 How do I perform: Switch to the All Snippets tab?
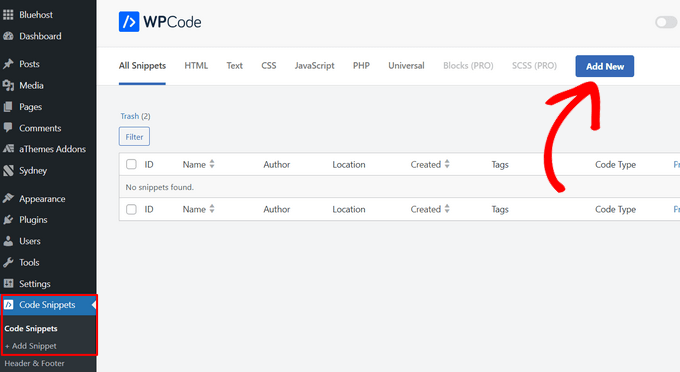click(x=142, y=66)
